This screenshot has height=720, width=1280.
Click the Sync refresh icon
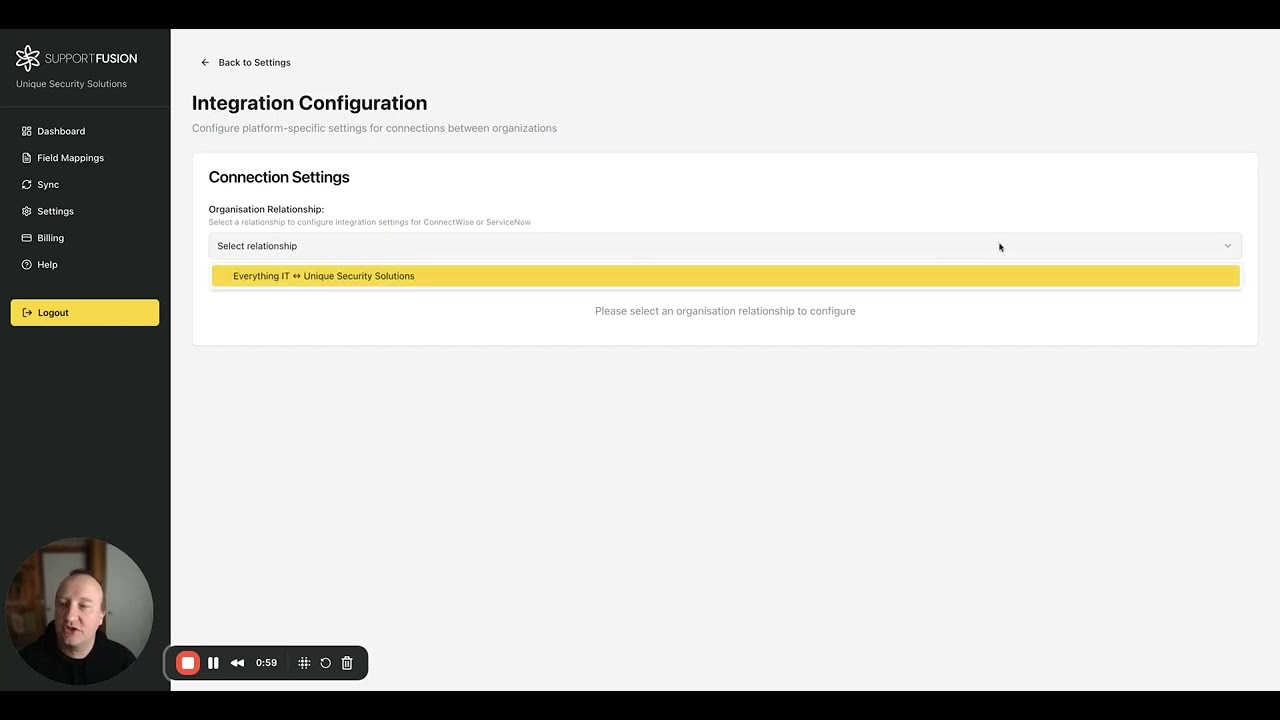coord(27,185)
